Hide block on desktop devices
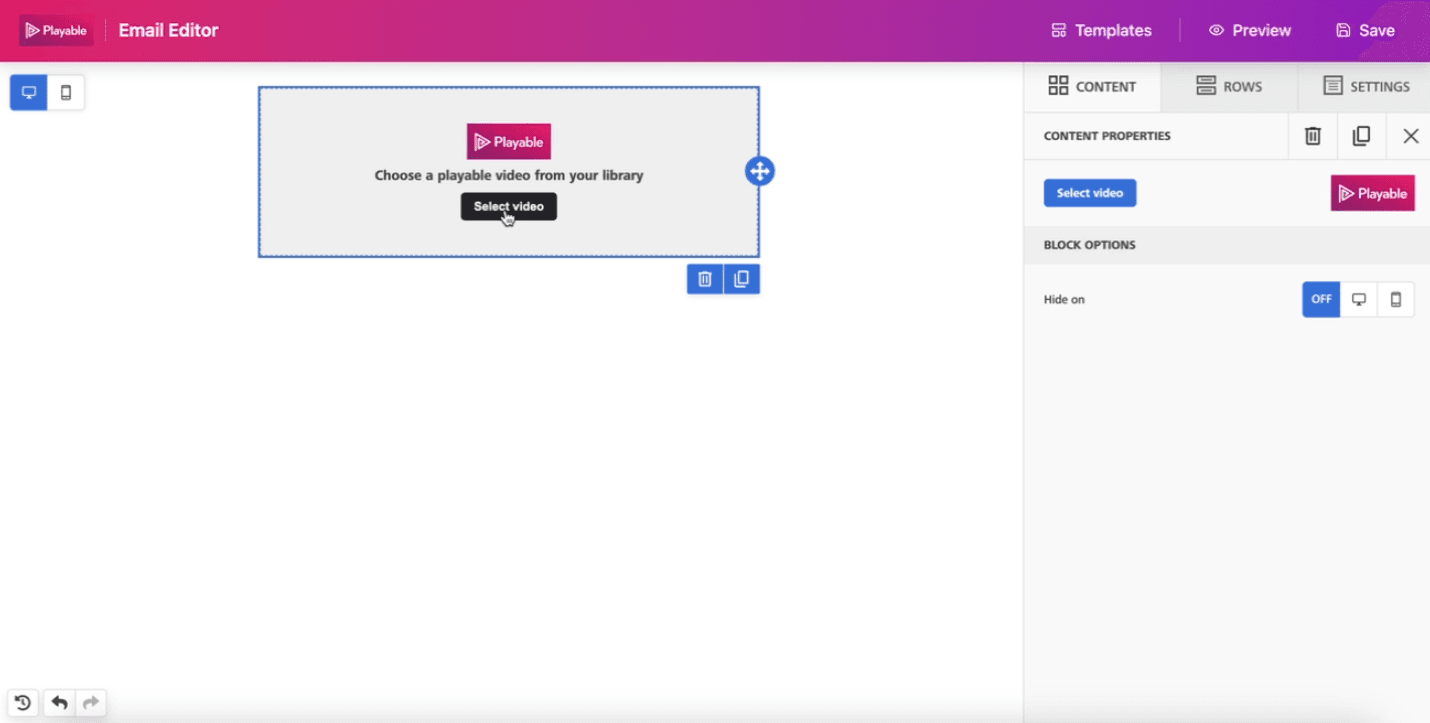Image resolution: width=1430 pixels, height=723 pixels. 1358,299
